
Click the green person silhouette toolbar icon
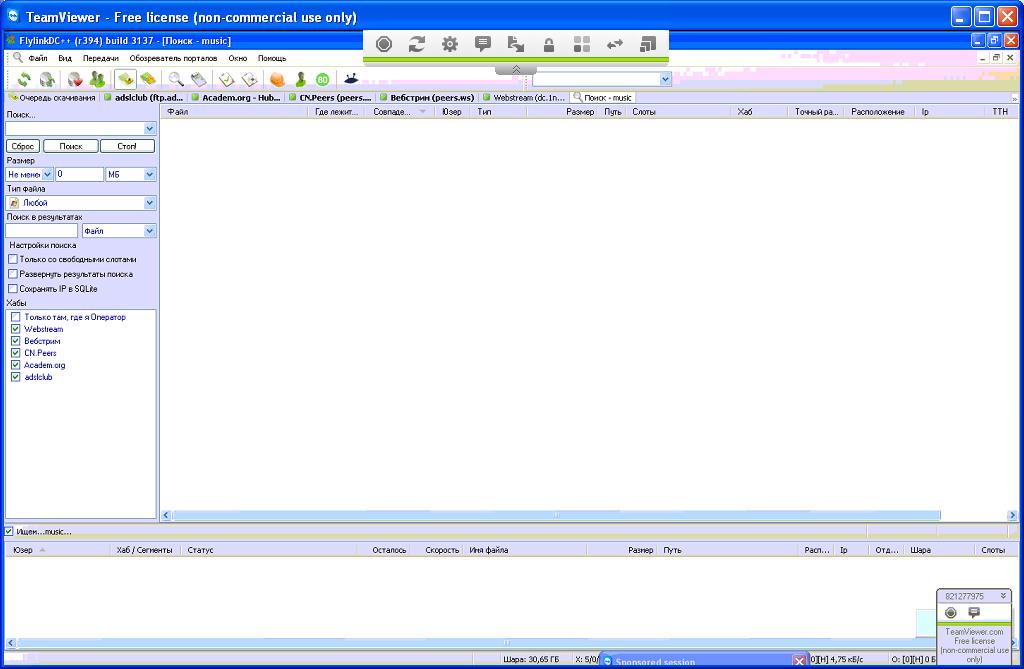click(300, 80)
